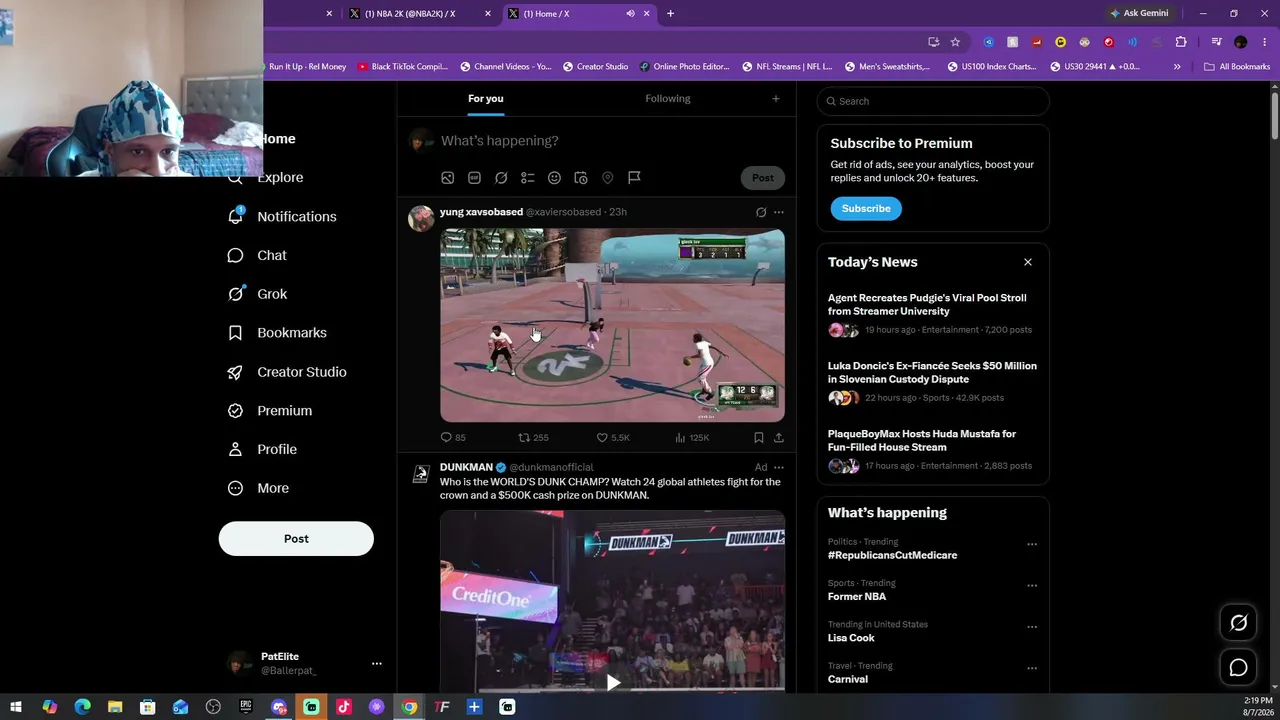Screen dimensions: 1280x720
Task: Add a poll to the new post
Action: (527, 178)
